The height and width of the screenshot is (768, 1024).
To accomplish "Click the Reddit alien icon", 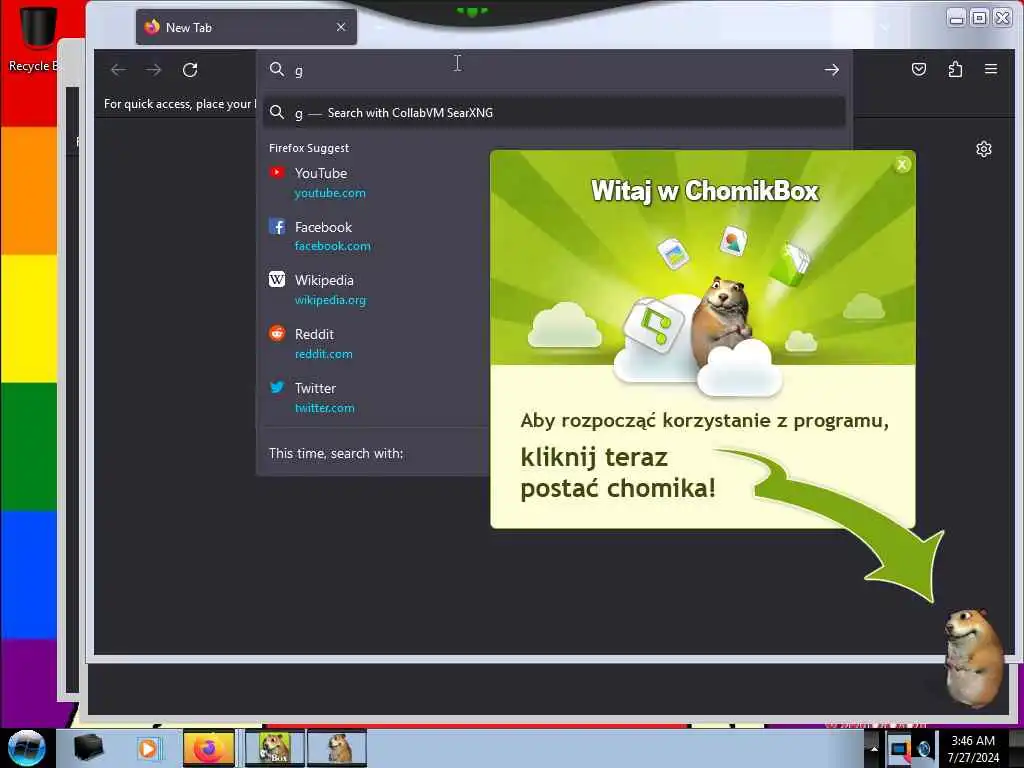I will [x=277, y=333].
